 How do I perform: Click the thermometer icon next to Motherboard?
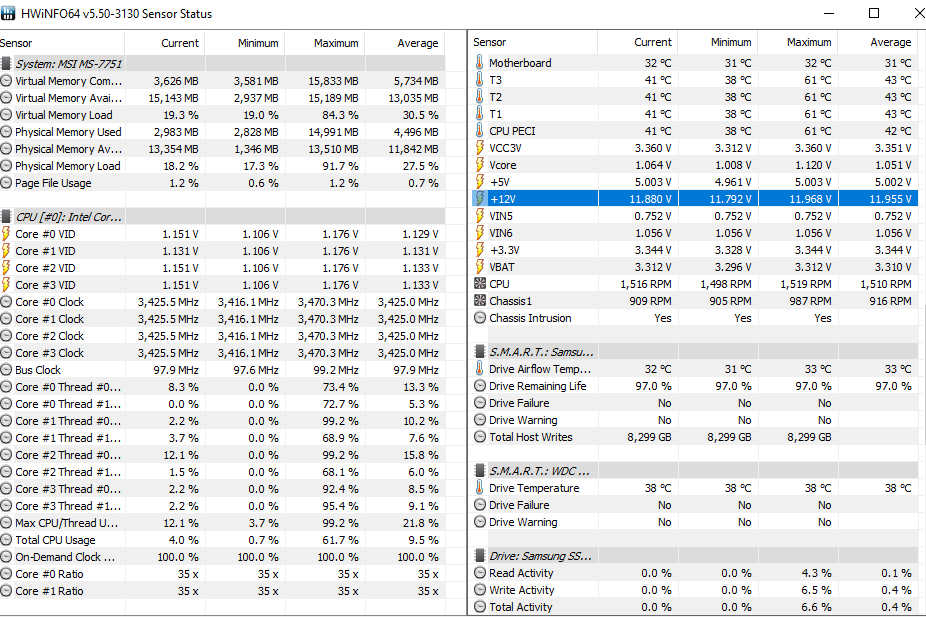click(479, 63)
